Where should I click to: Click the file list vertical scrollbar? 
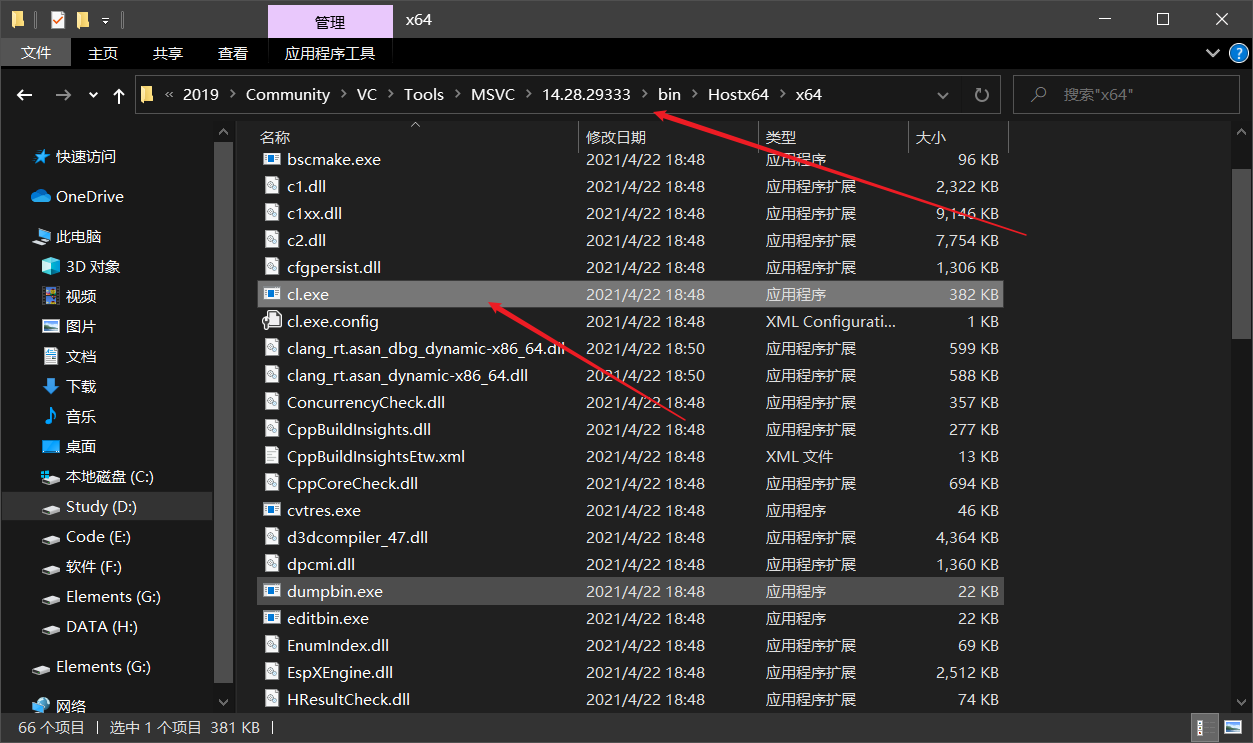pos(1240,253)
